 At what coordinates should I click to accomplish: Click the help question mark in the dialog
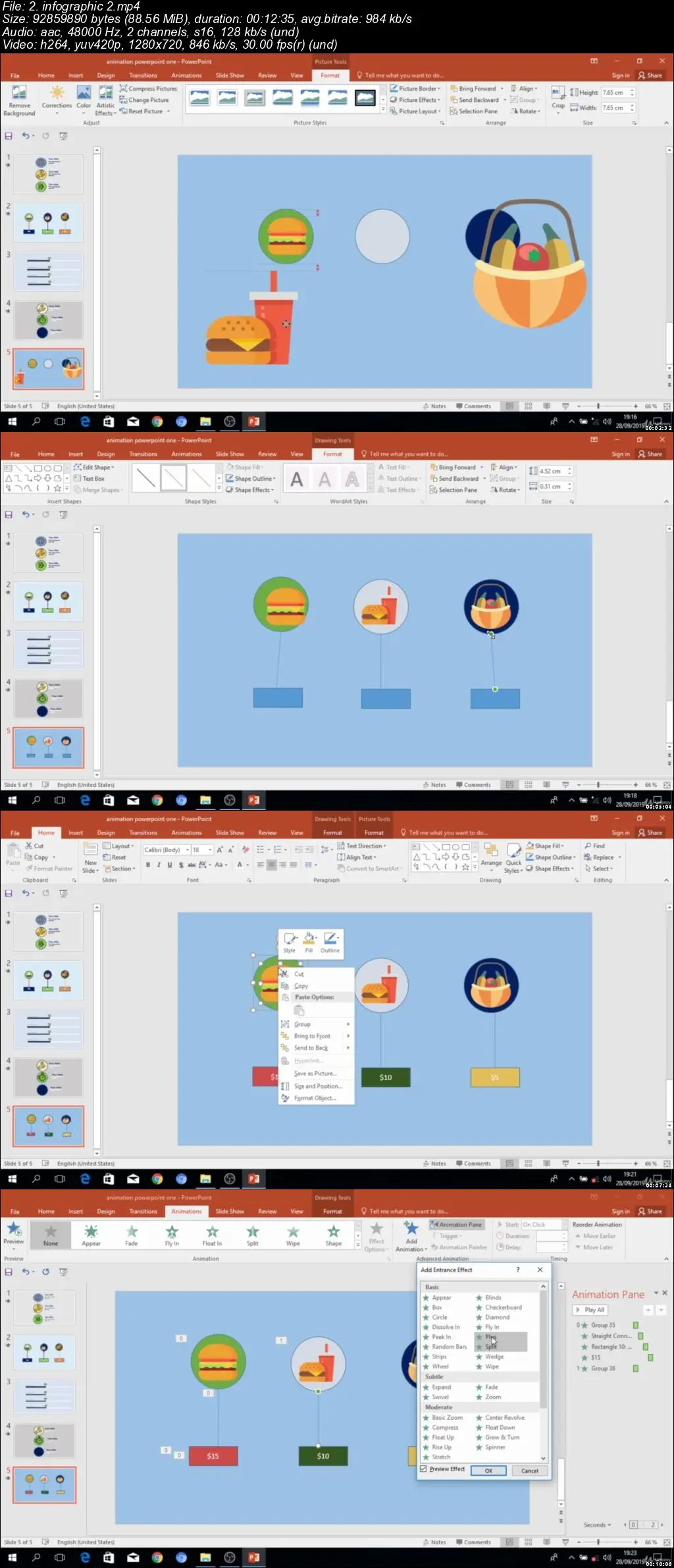click(x=518, y=1270)
